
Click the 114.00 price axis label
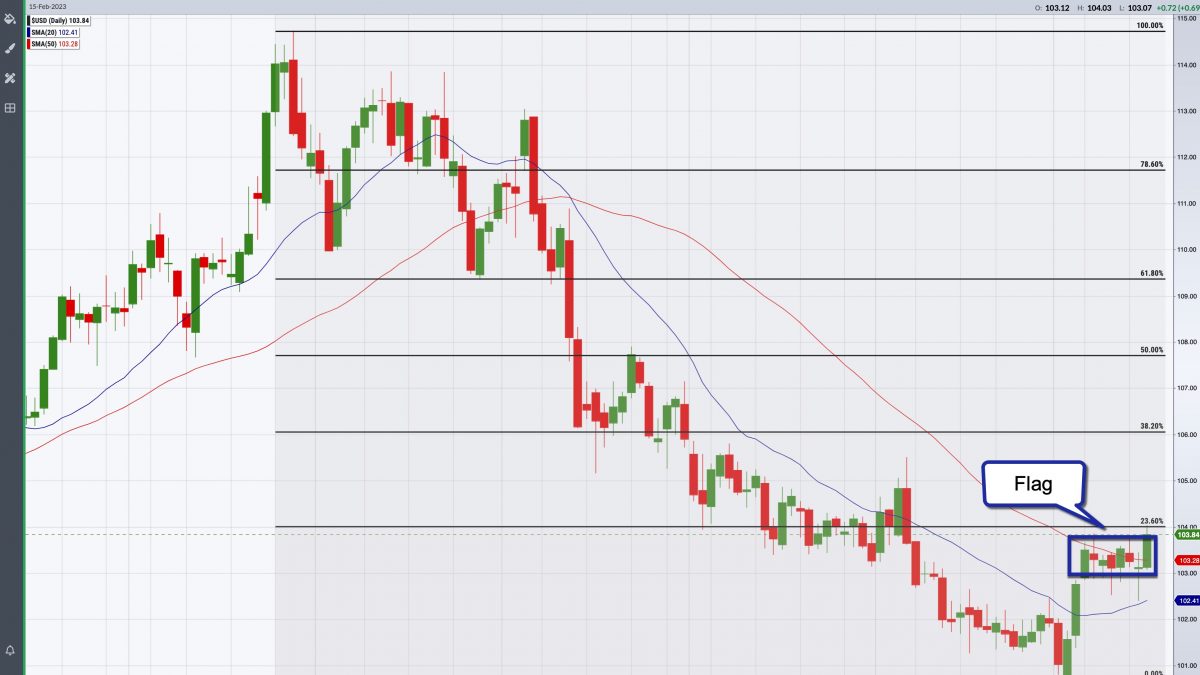tap(1188, 66)
